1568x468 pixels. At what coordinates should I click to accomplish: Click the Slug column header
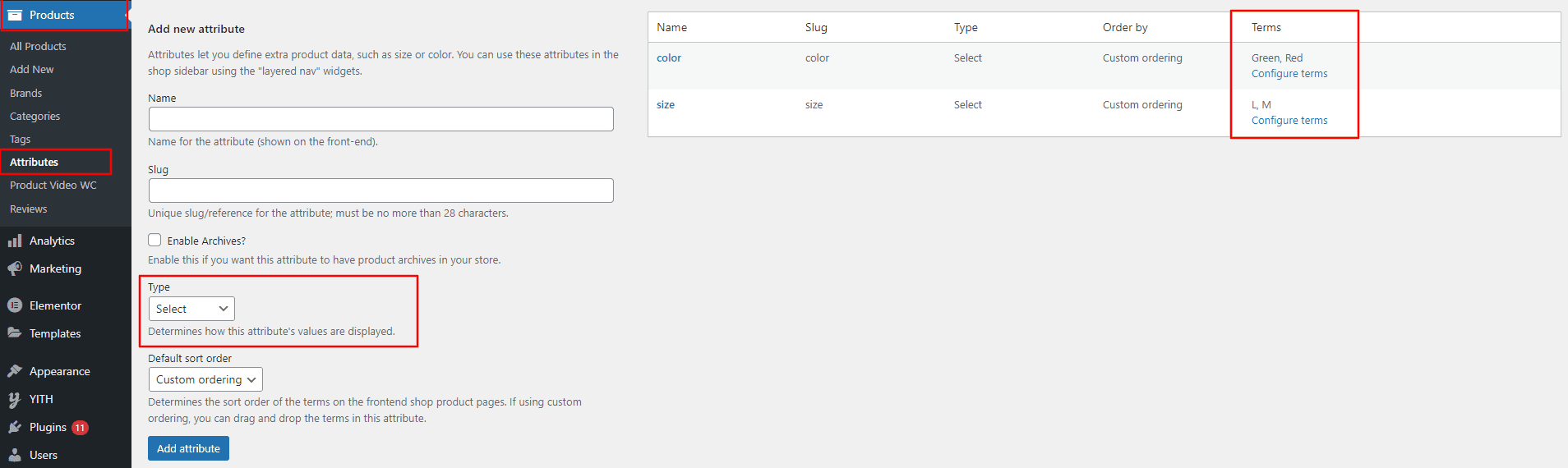[816, 27]
